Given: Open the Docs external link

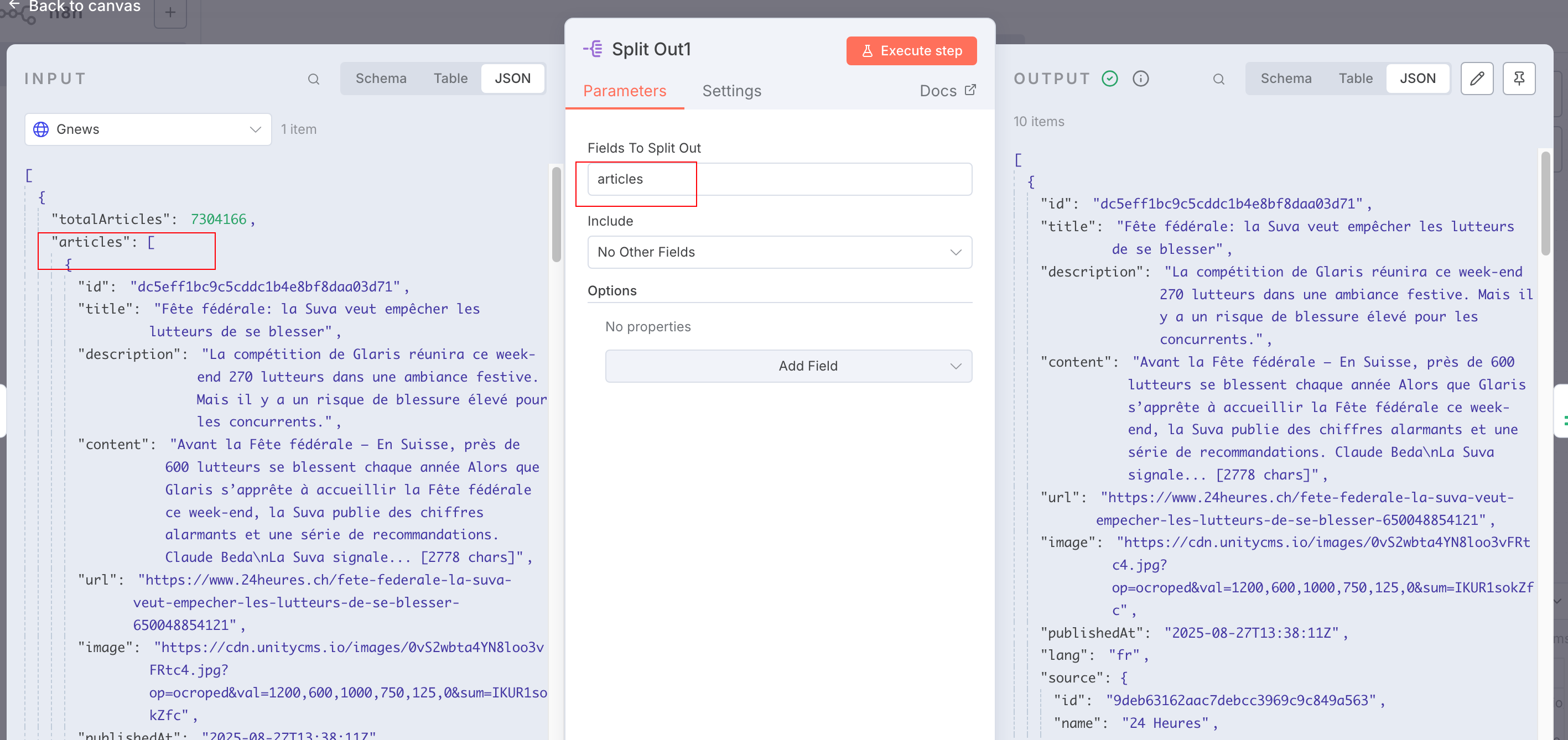Looking at the screenshot, I should (x=947, y=91).
